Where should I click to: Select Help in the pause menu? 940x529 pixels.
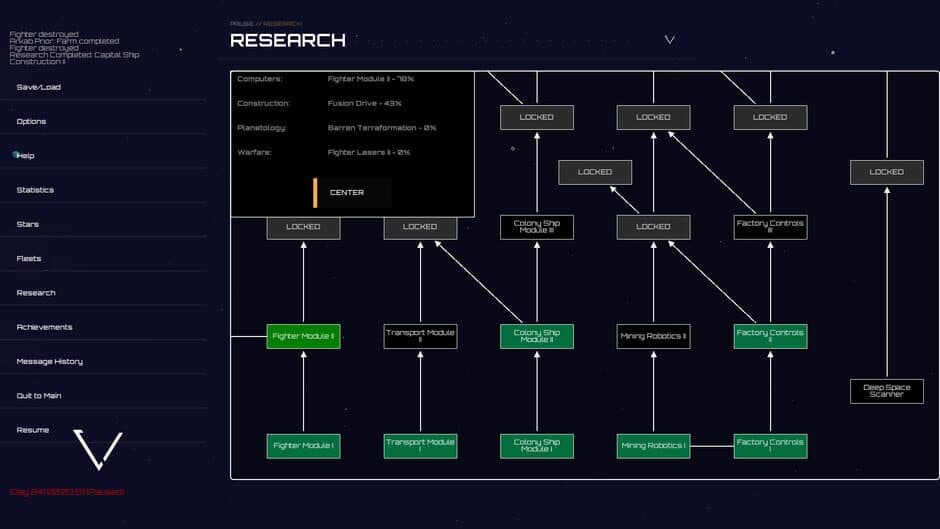26,156
